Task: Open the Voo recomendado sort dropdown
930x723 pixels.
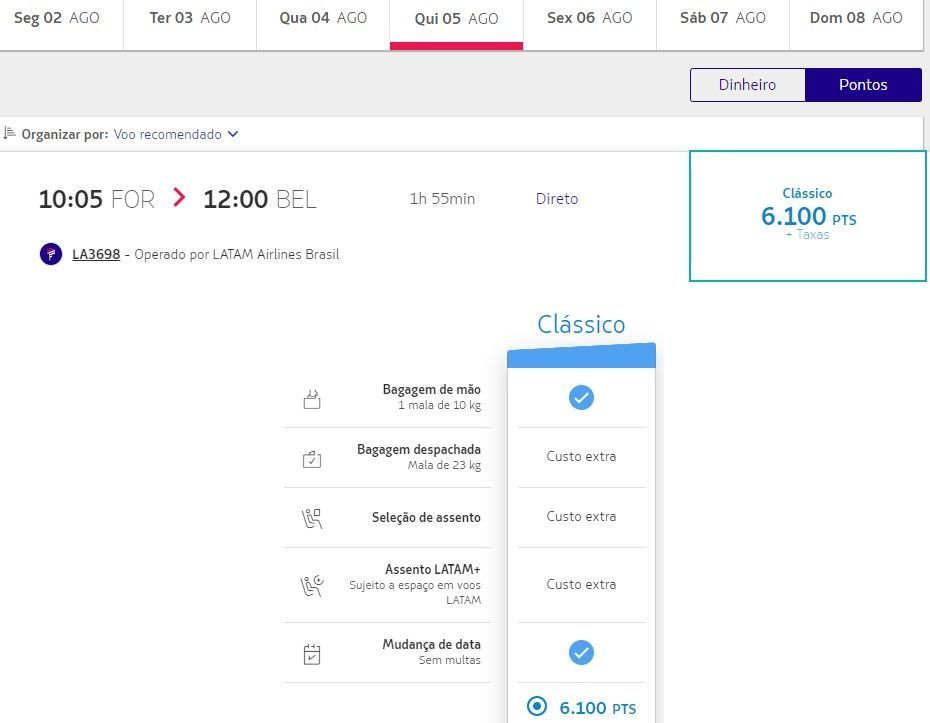Action: (176, 134)
